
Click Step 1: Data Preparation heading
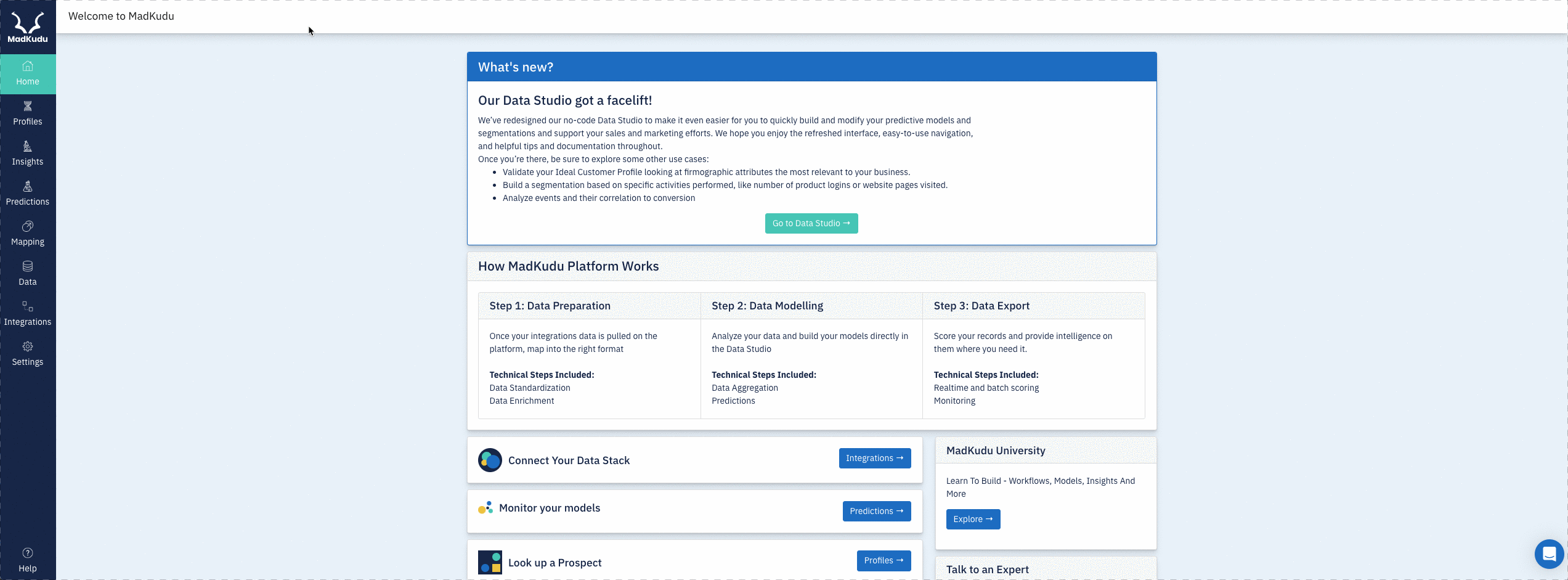[x=550, y=306]
